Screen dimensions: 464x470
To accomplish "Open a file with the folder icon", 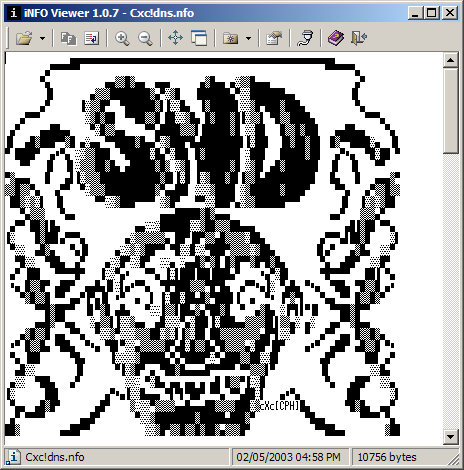I will [24, 38].
